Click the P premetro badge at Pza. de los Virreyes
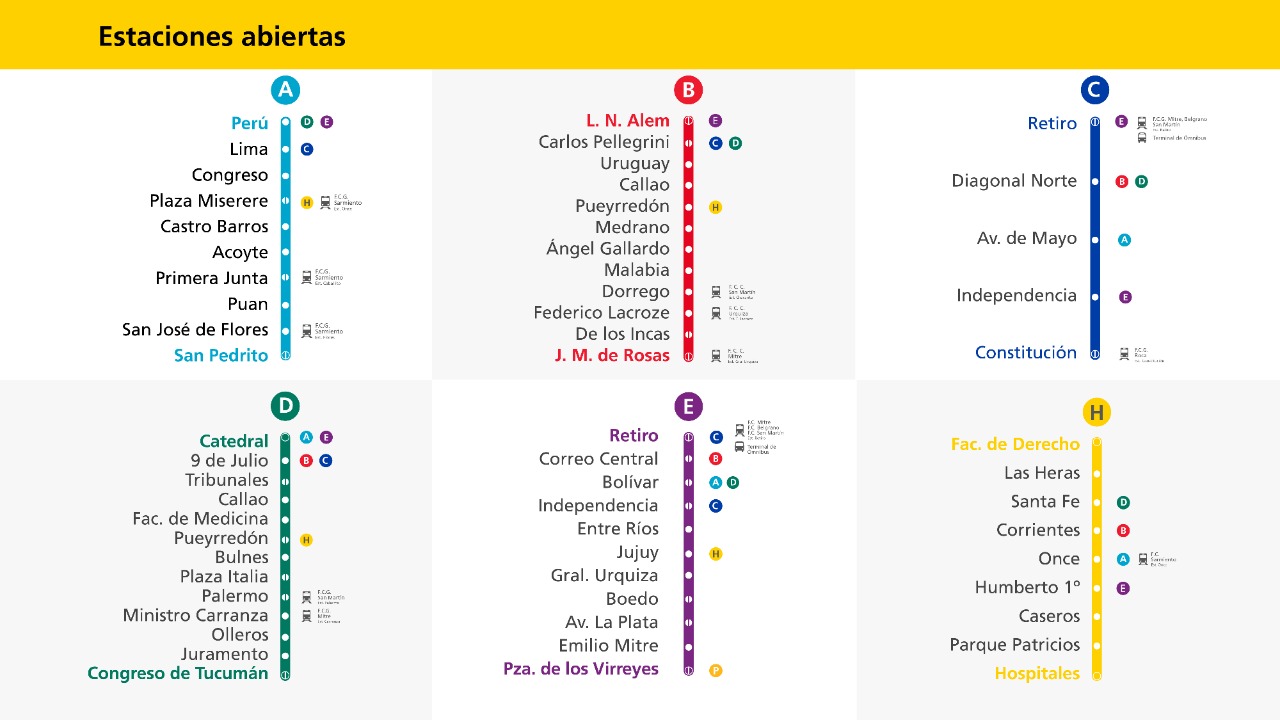Image resolution: width=1280 pixels, height=720 pixels. 715,670
